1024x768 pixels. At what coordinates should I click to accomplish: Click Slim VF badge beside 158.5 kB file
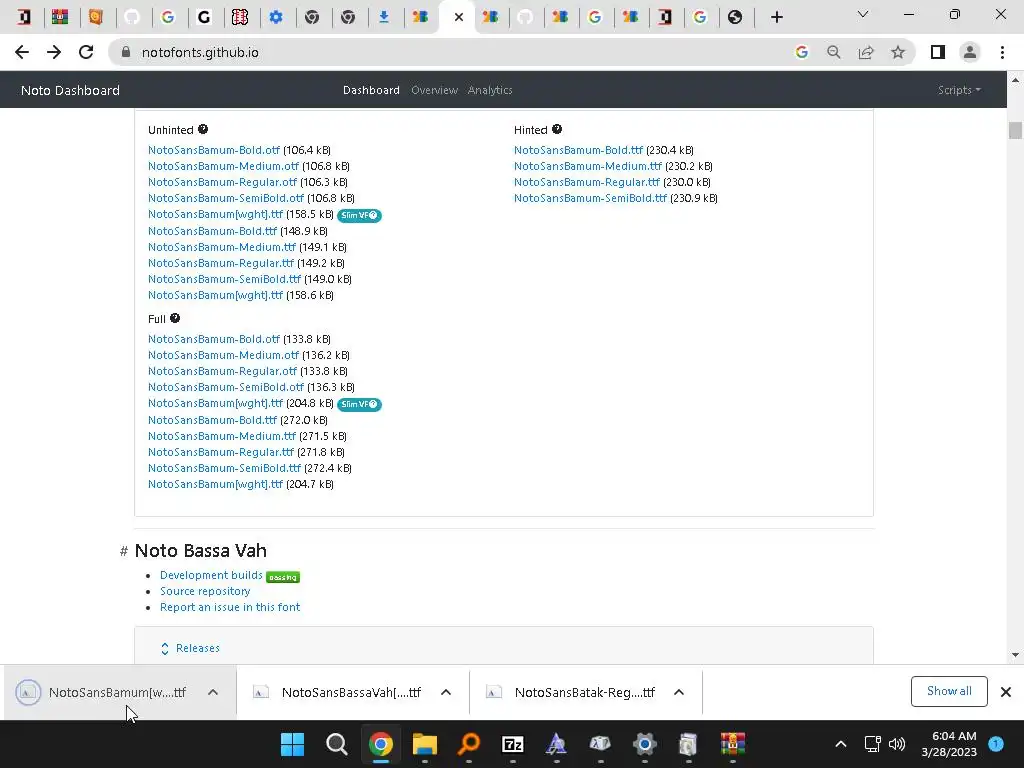pyautogui.click(x=359, y=215)
